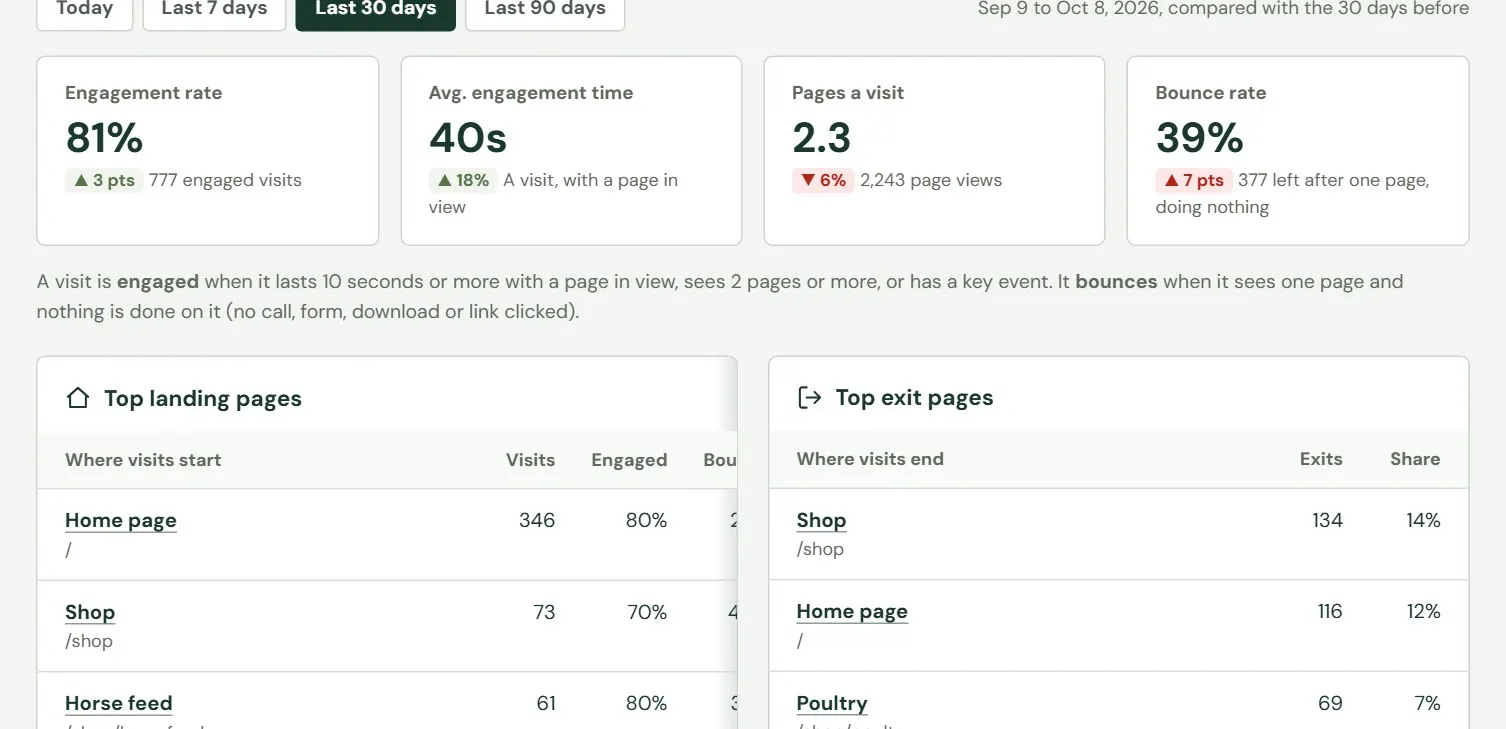
Task: Click the Engagement rate card title
Action: (144, 93)
